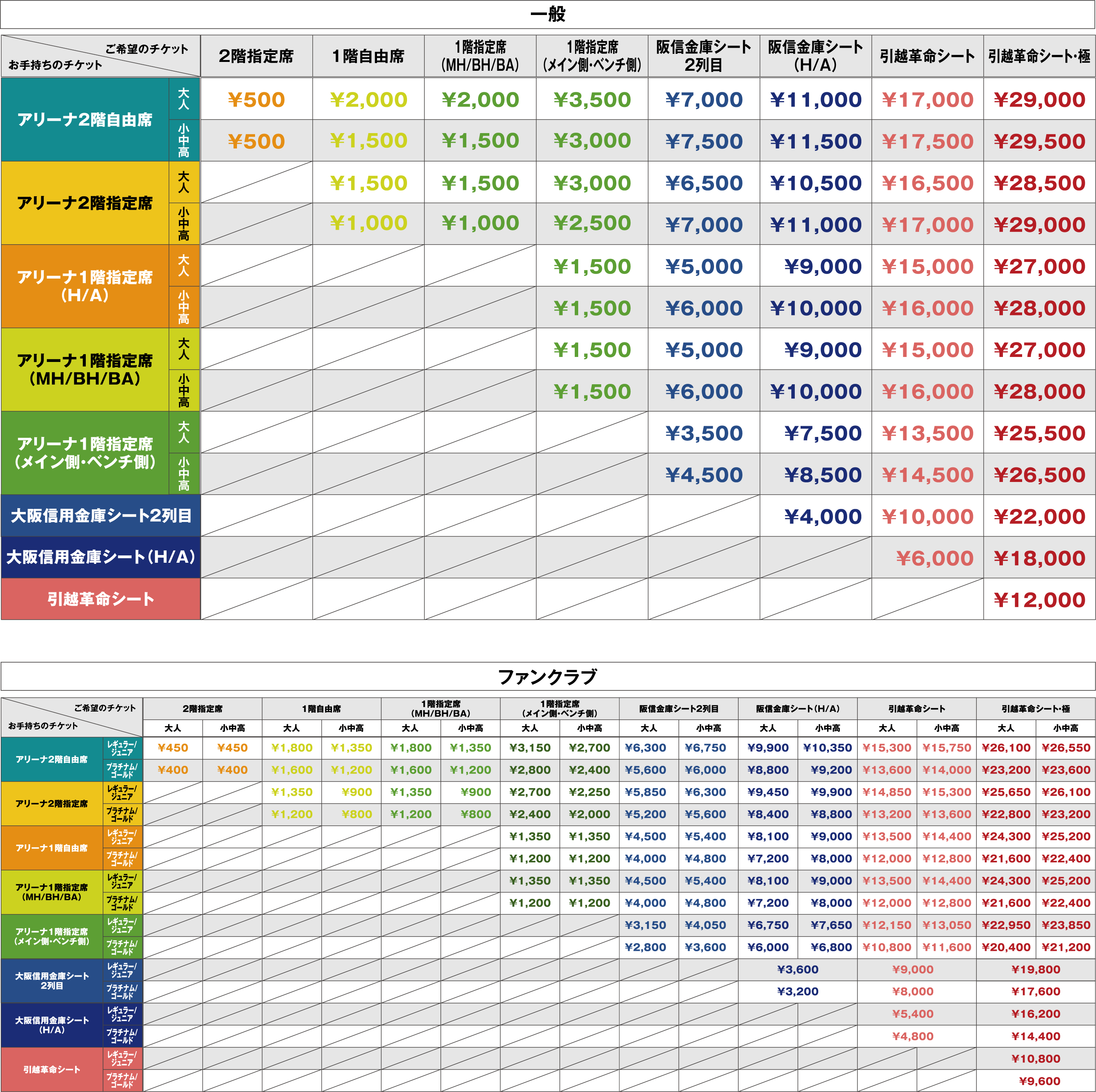Select the ¥26,550 price cell

click(1066, 748)
